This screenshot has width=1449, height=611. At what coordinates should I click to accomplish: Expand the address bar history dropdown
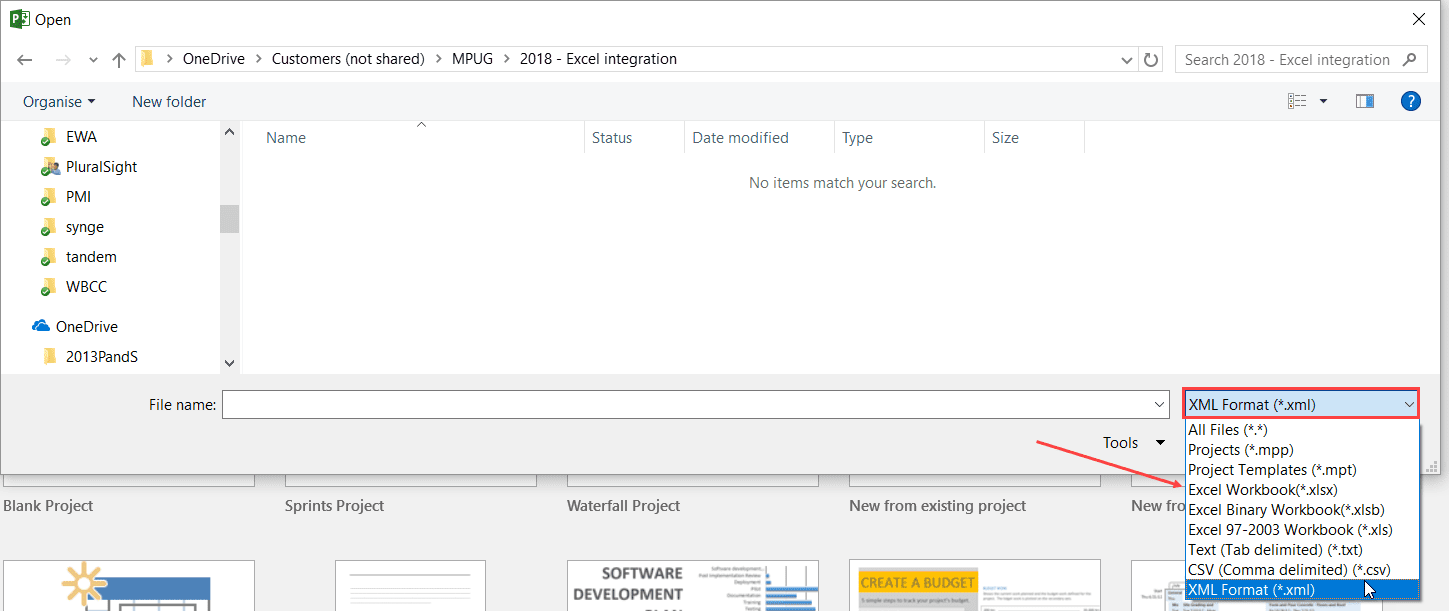pyautogui.click(x=1128, y=60)
